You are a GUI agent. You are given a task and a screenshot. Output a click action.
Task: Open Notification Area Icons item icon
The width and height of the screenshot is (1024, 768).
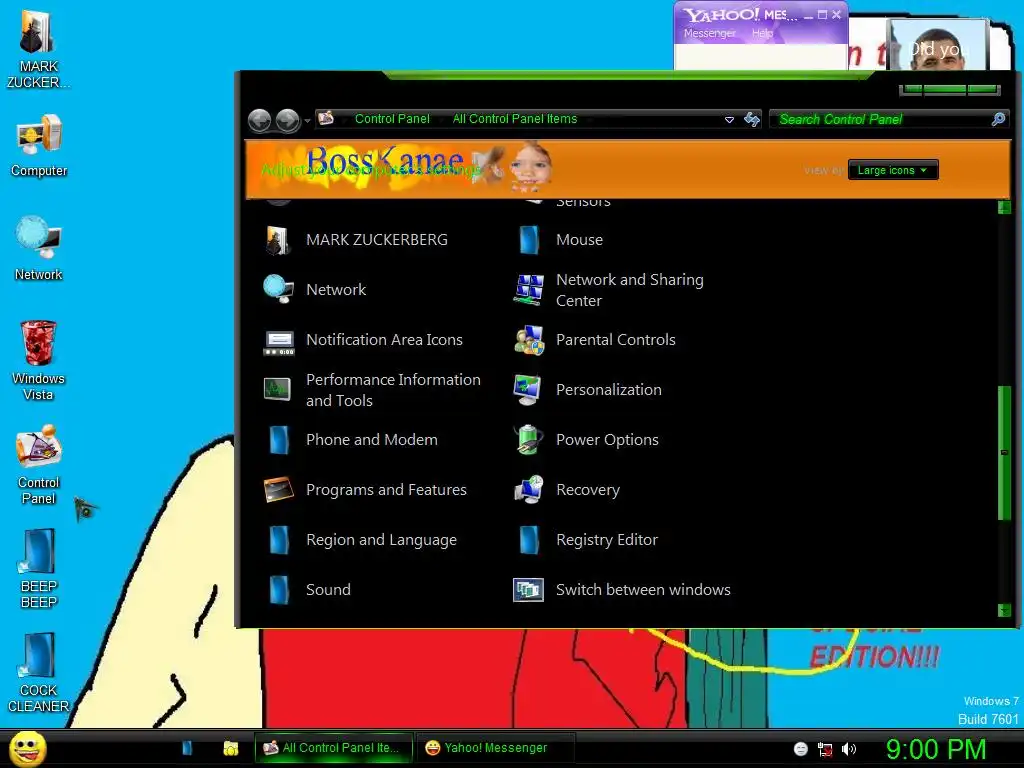(x=278, y=341)
